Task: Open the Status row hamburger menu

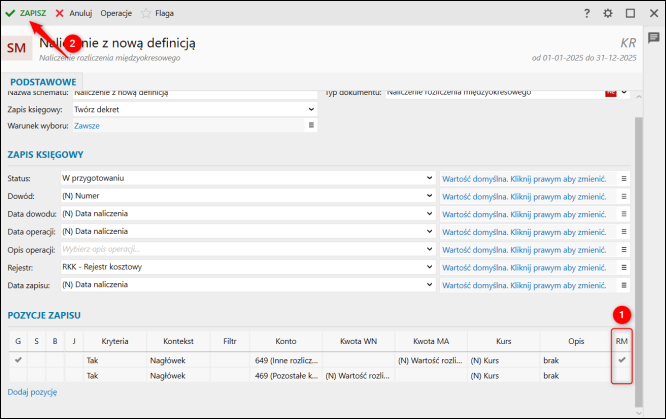Action: pos(625,178)
